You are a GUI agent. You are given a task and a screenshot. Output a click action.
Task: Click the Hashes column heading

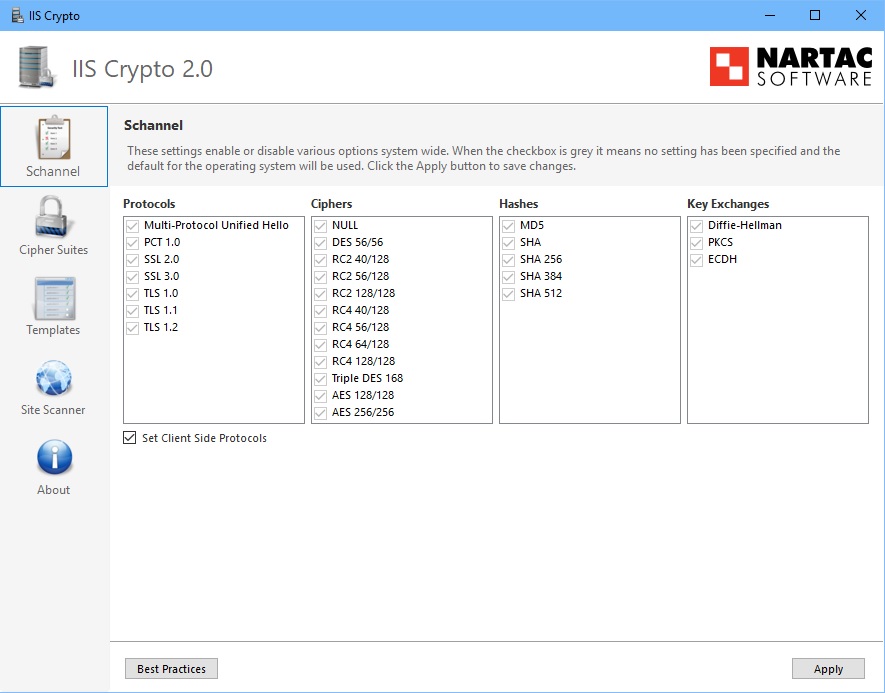519,204
